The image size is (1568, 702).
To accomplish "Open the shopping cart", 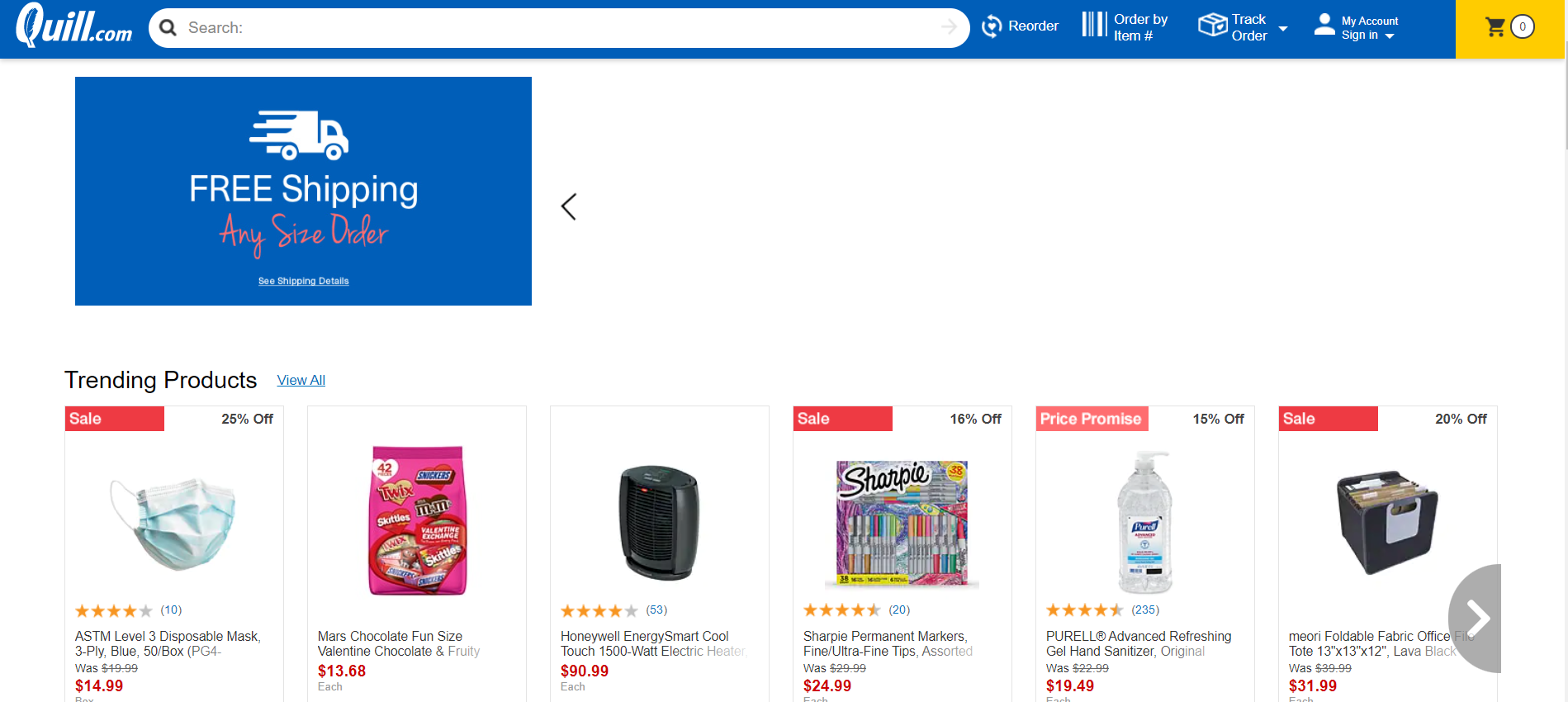I will point(1509,27).
